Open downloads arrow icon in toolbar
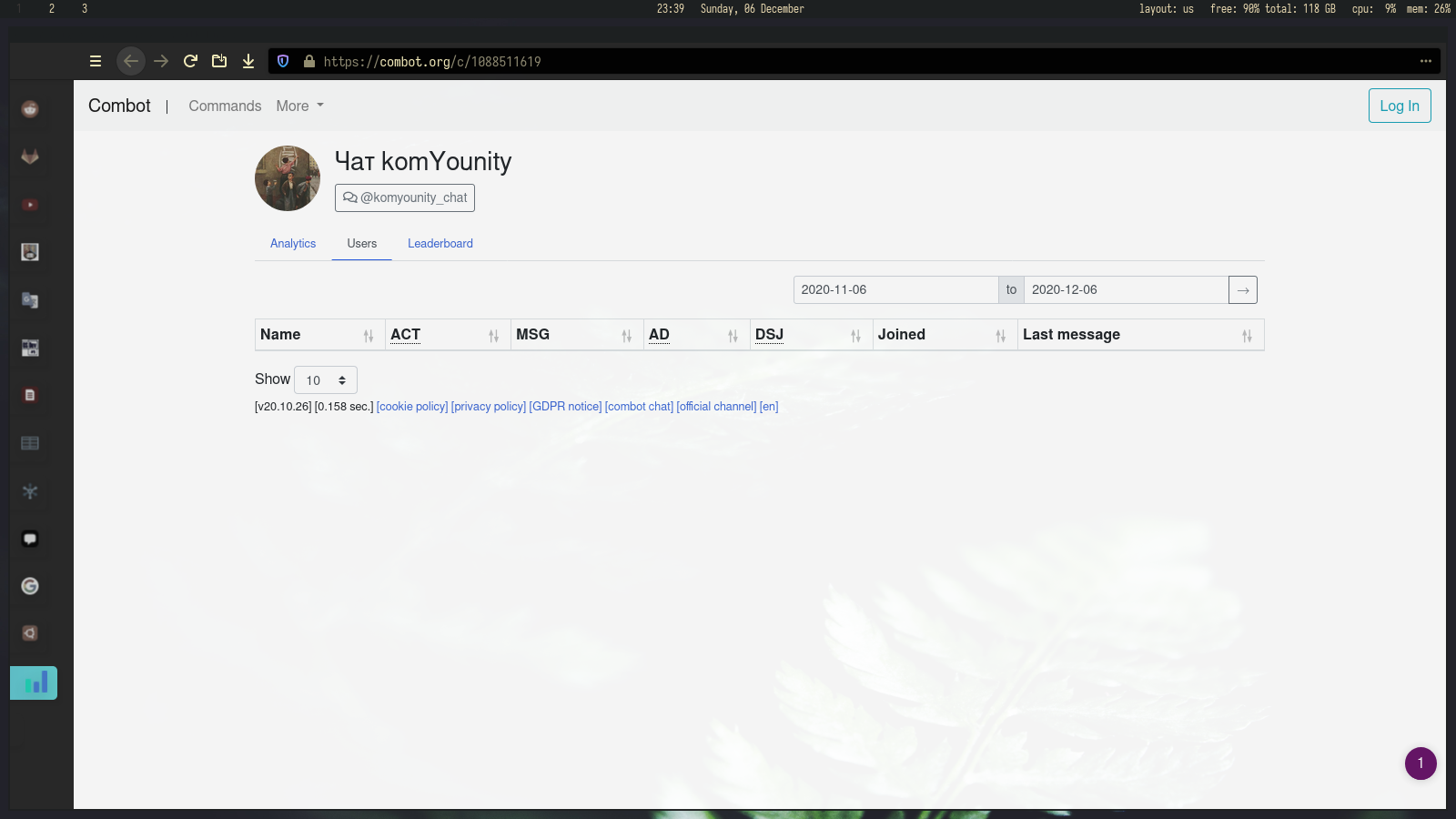Screen dimensions: 1456x819 pyautogui.click(x=248, y=61)
